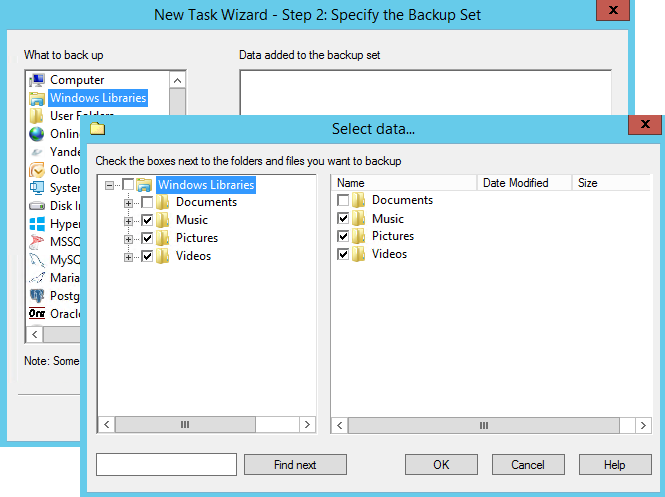Click the file list horizontal scrollbar thumb
665x497 pixels.
pyautogui.click(x=483, y=425)
